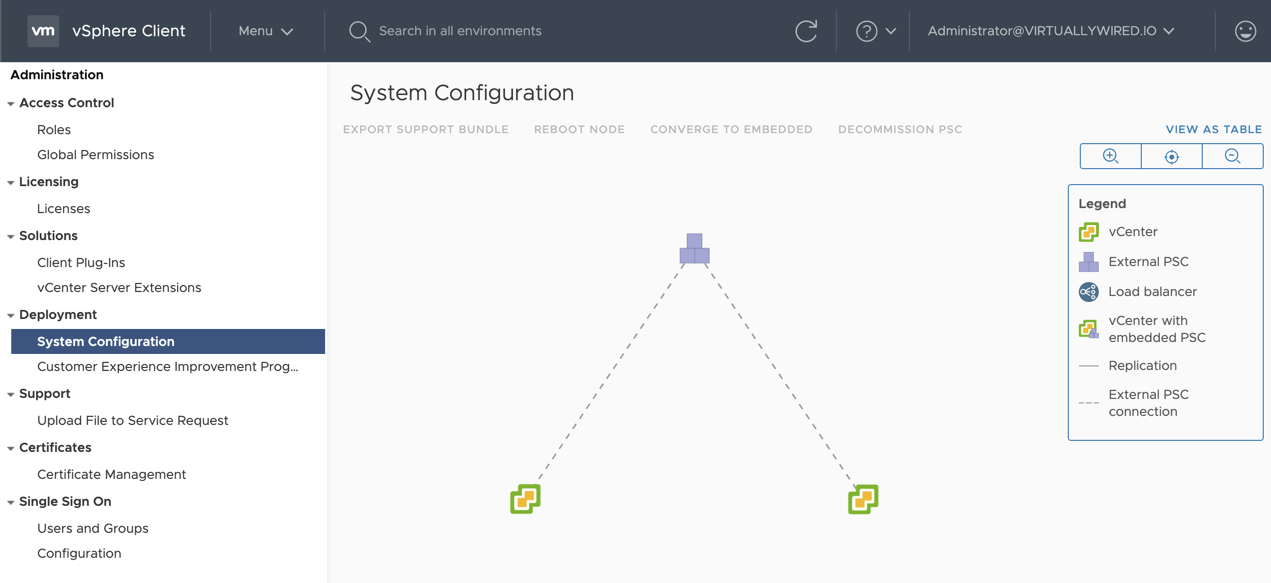Select the right vCenter node in the diagram

click(863, 498)
